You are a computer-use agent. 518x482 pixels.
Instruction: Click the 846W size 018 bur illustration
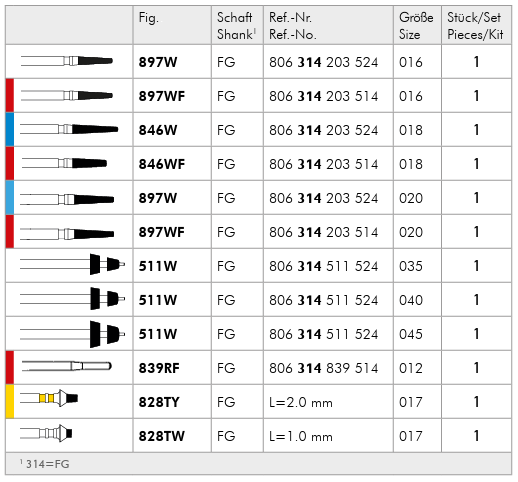69,129
